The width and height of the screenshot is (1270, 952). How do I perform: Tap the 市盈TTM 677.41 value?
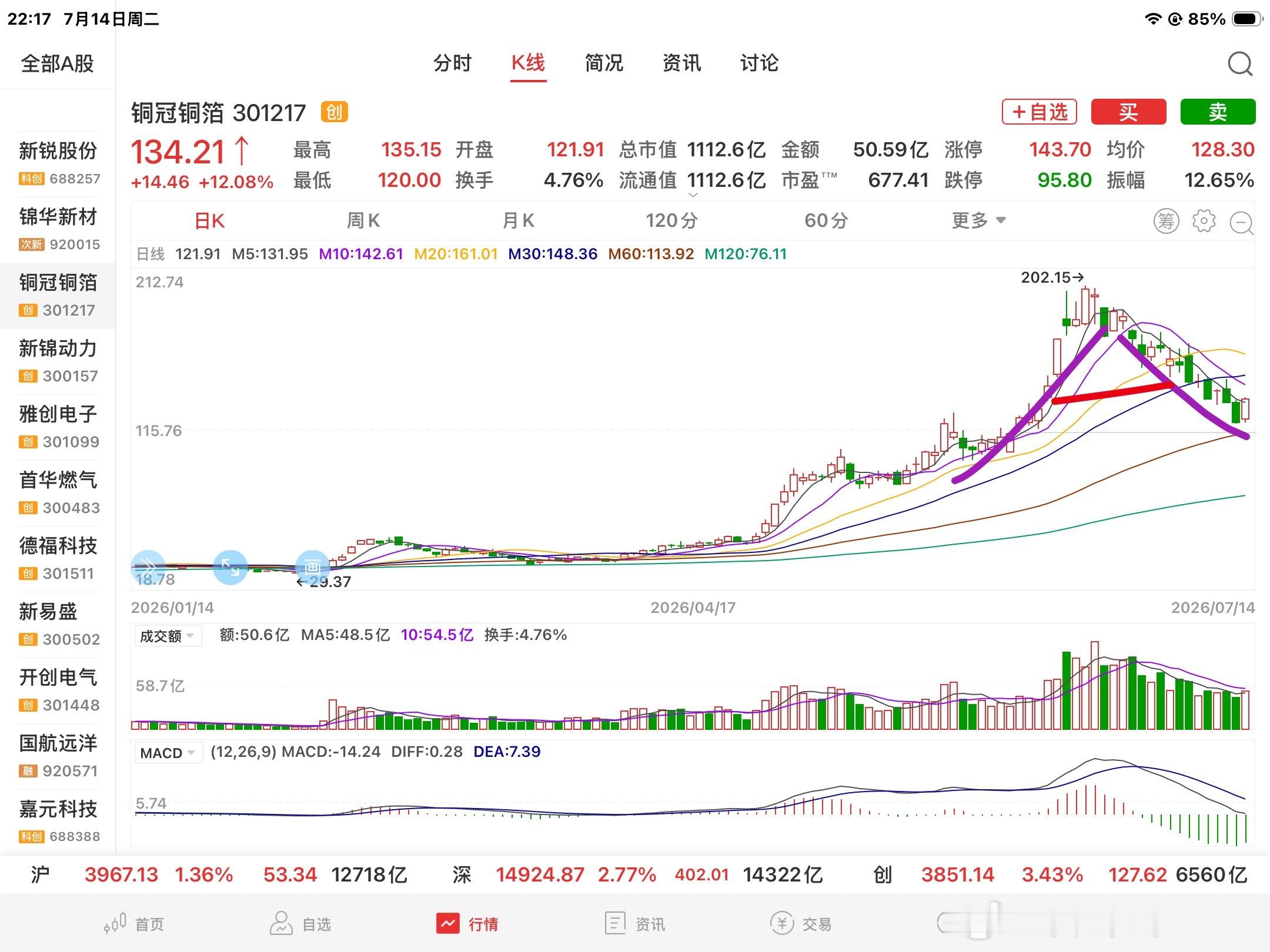[899, 180]
